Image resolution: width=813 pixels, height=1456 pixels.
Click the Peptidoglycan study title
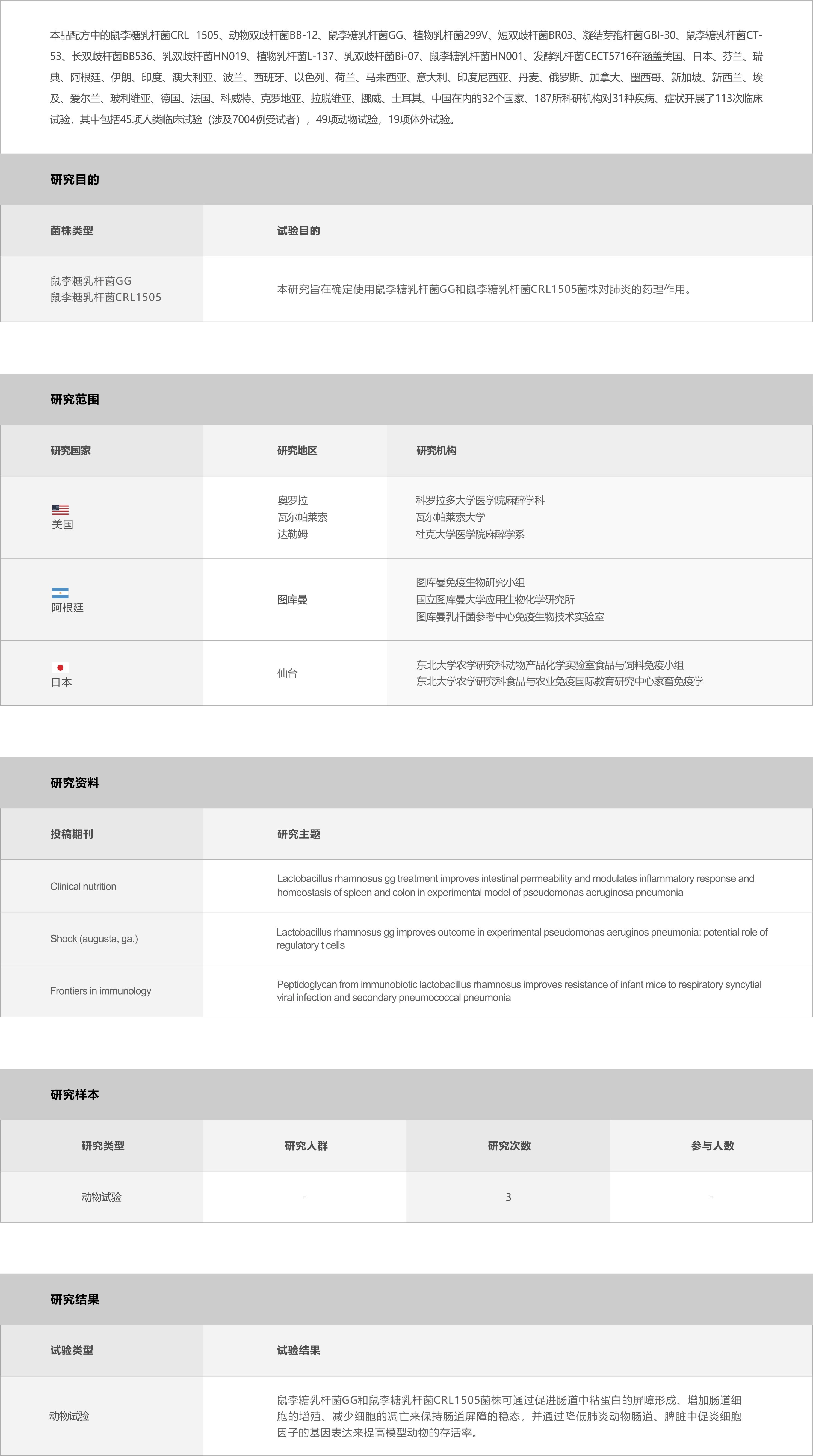coord(519,991)
